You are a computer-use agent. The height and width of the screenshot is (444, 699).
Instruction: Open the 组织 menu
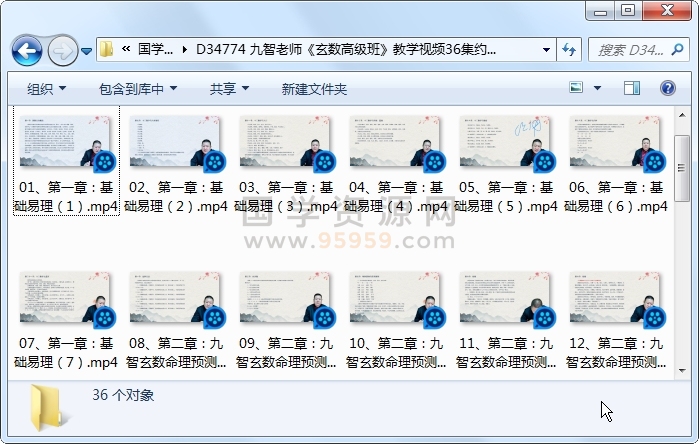46,89
